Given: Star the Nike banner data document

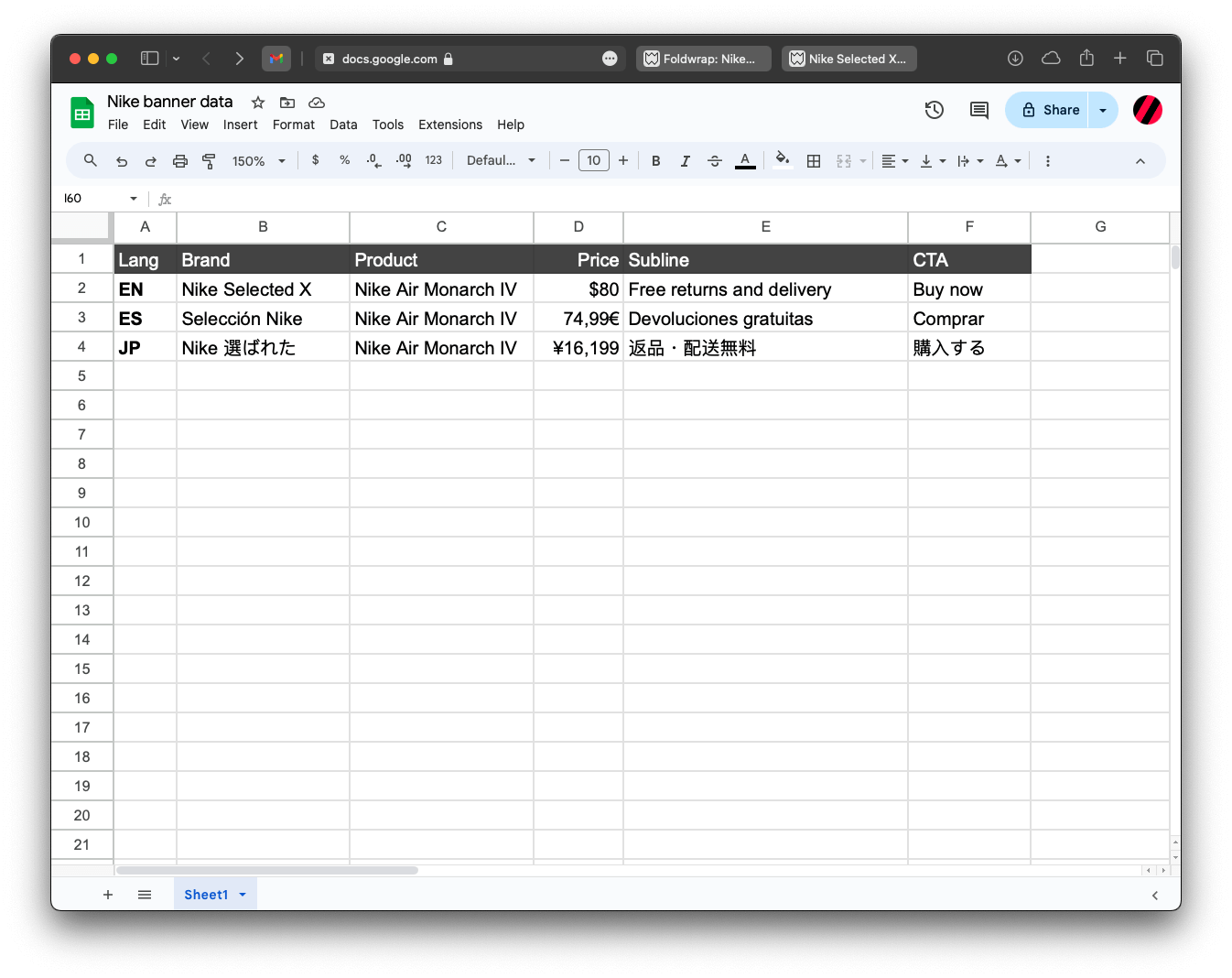Looking at the screenshot, I should (258, 103).
